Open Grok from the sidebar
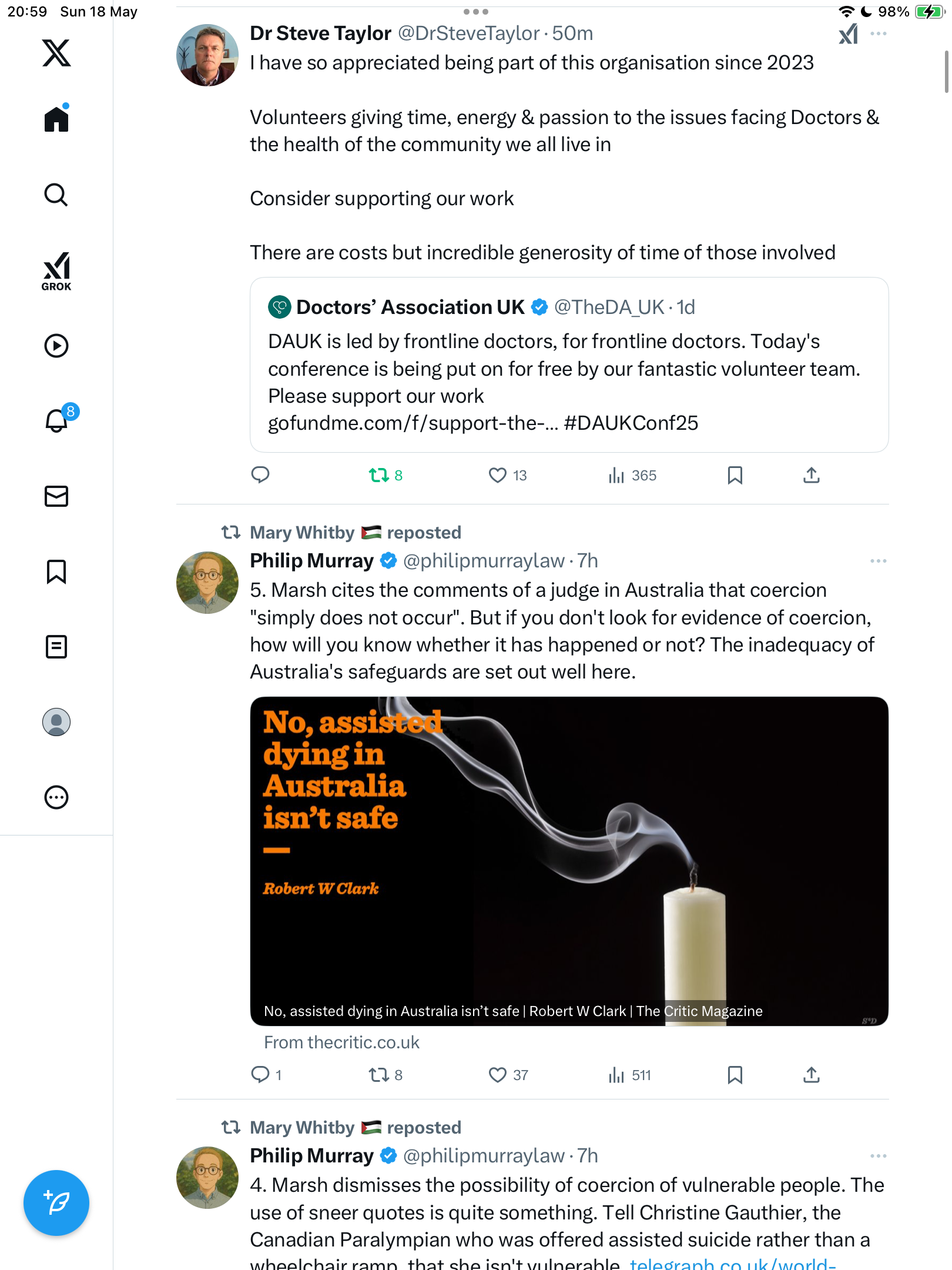Viewport: 952px width, 1270px height. pos(56,271)
